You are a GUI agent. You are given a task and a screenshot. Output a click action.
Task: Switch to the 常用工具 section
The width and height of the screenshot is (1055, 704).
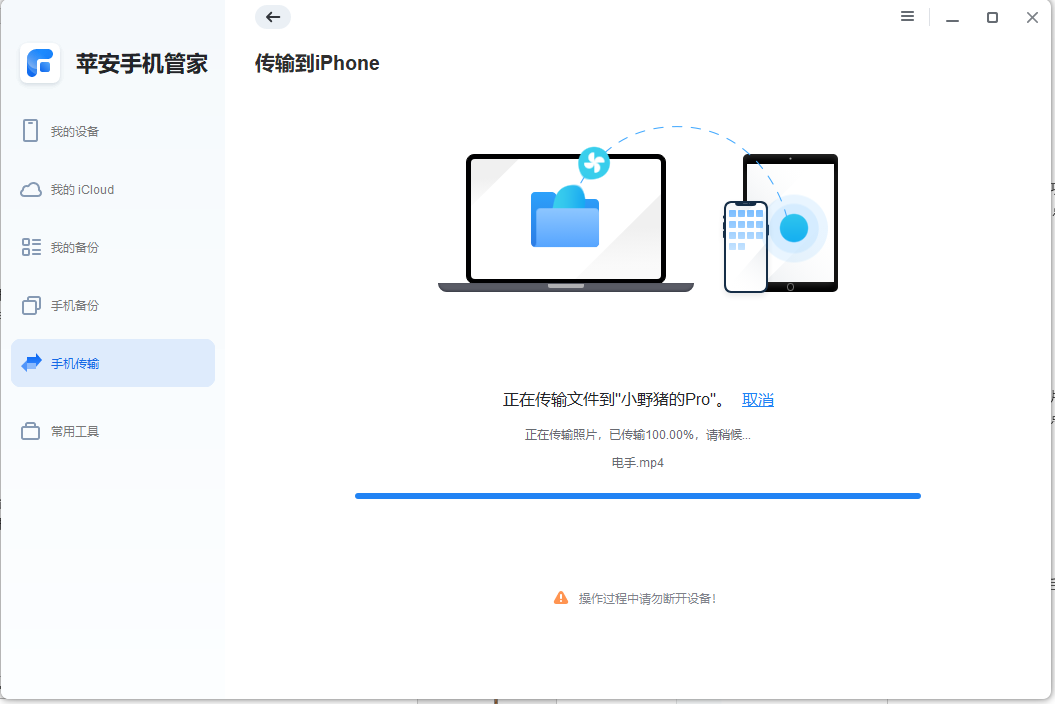click(79, 431)
